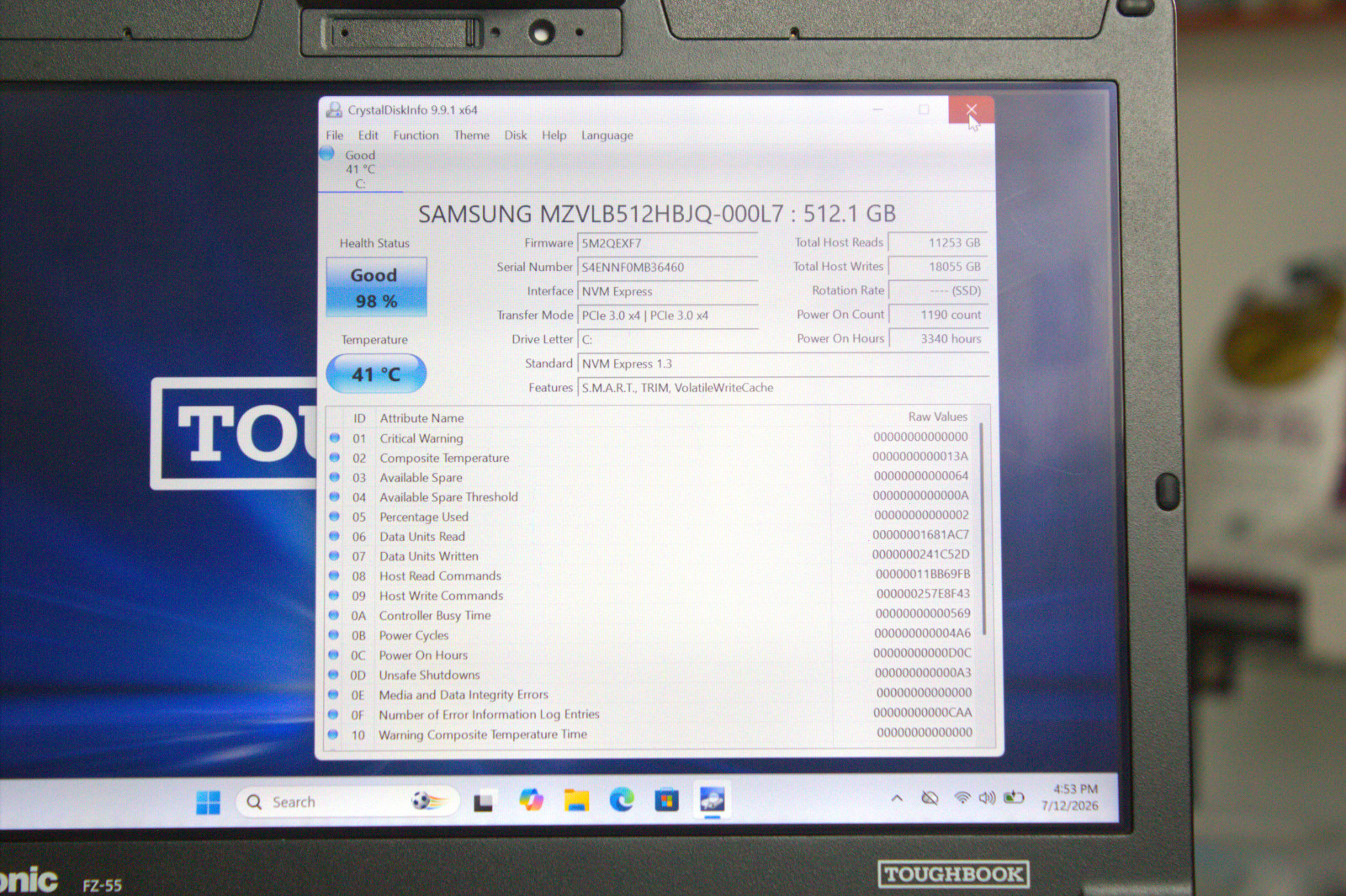Close the CrystalDiskInfo window
1346x896 pixels.
tap(971, 109)
